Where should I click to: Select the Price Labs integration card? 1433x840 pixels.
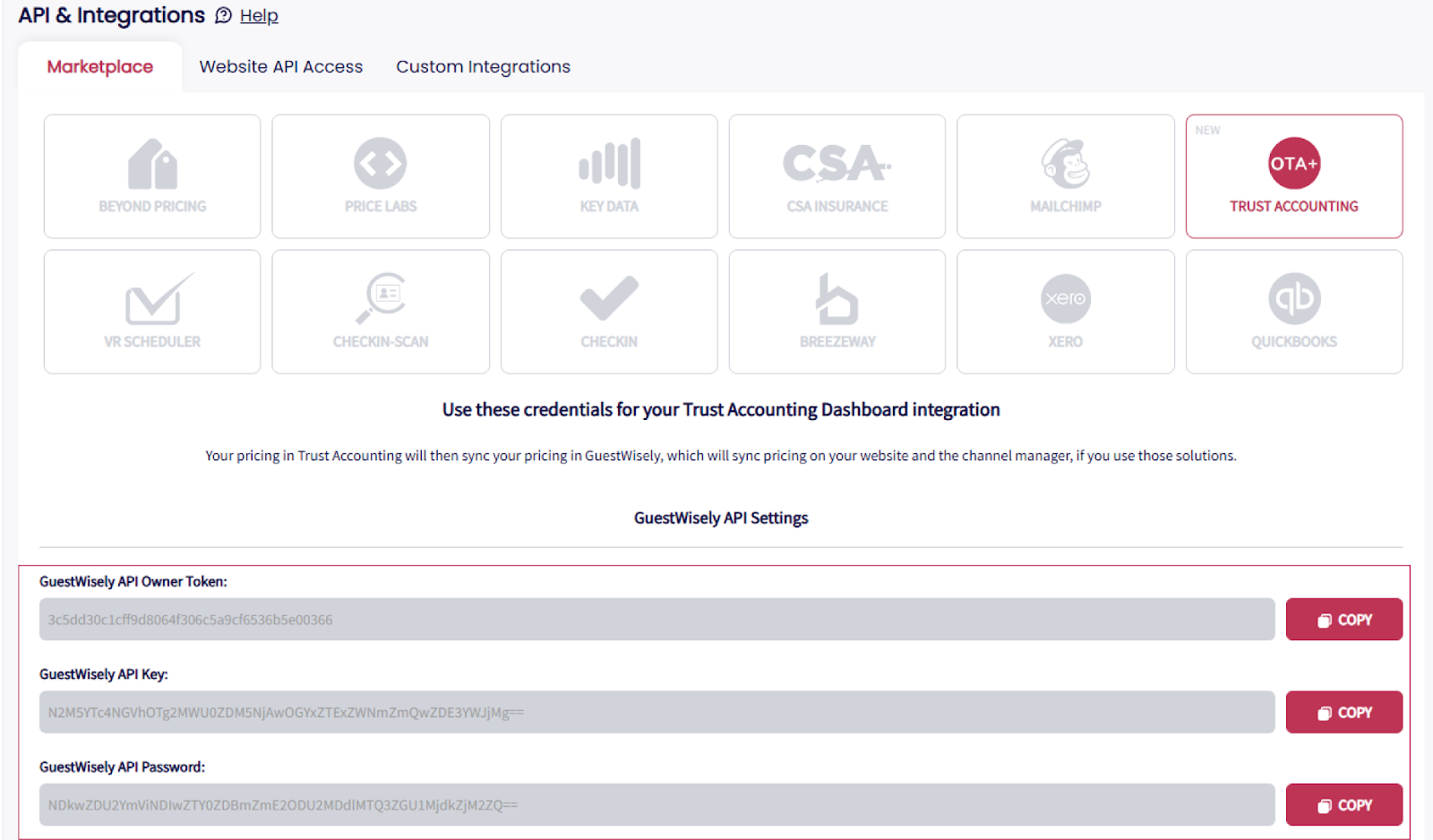[381, 176]
